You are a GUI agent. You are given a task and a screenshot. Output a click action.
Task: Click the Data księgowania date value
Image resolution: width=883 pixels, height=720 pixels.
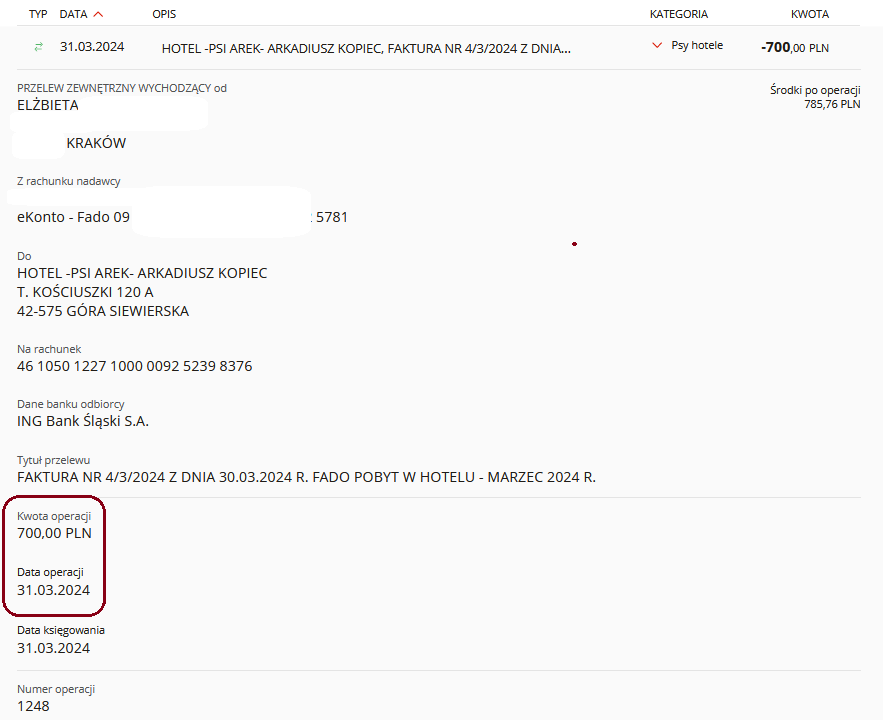[54, 648]
